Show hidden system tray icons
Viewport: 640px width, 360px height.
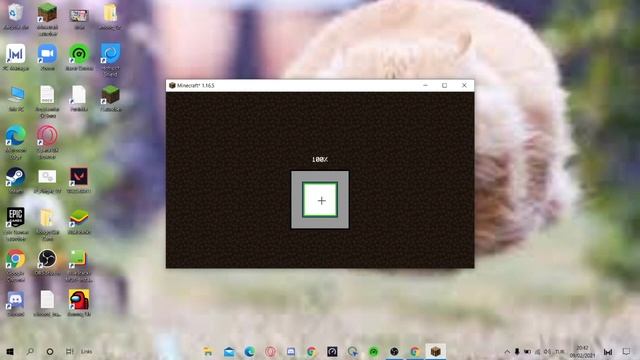click(x=507, y=351)
